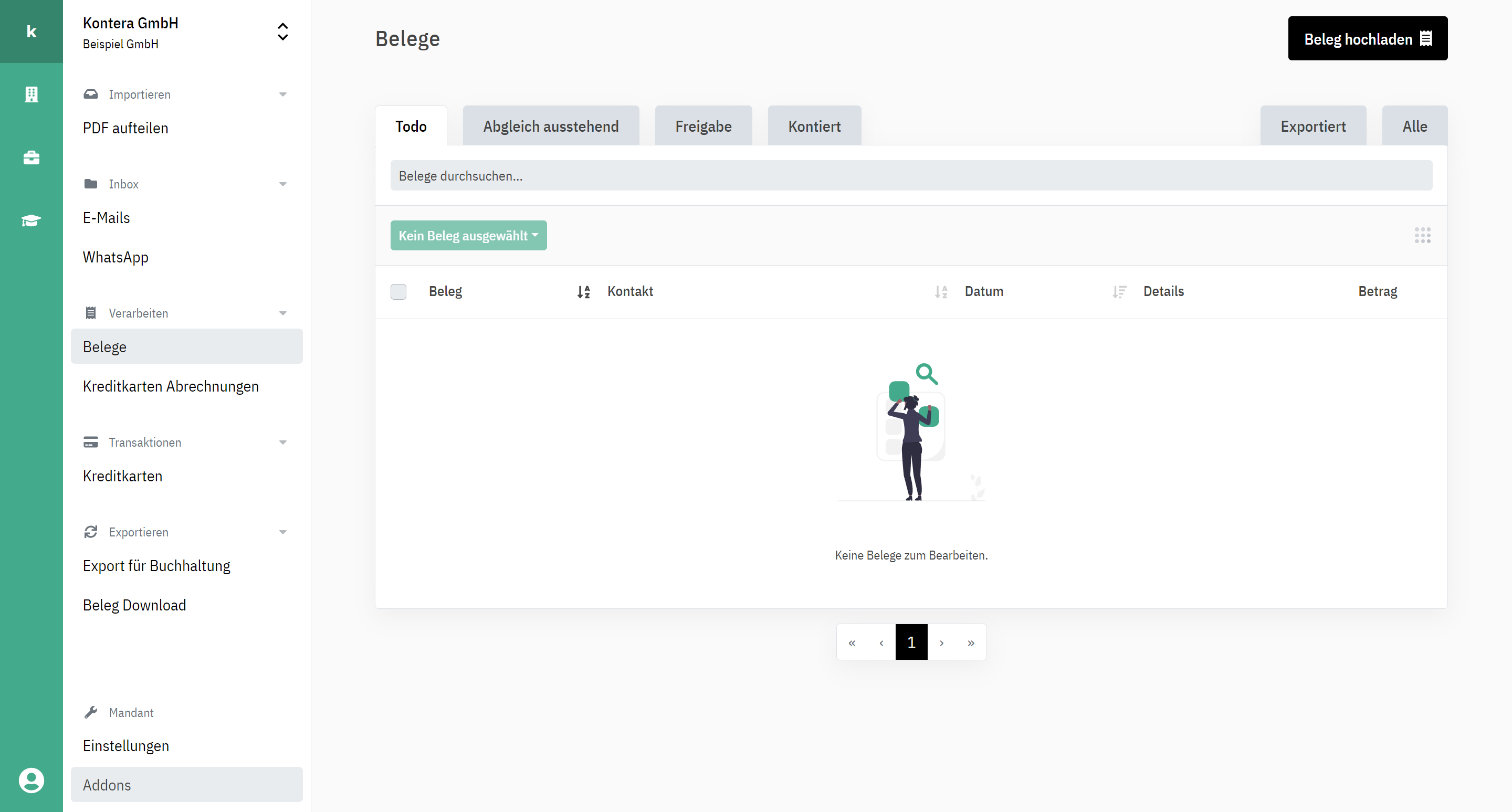Click the Details column header
Viewport: 1512px width, 812px height.
click(1163, 292)
